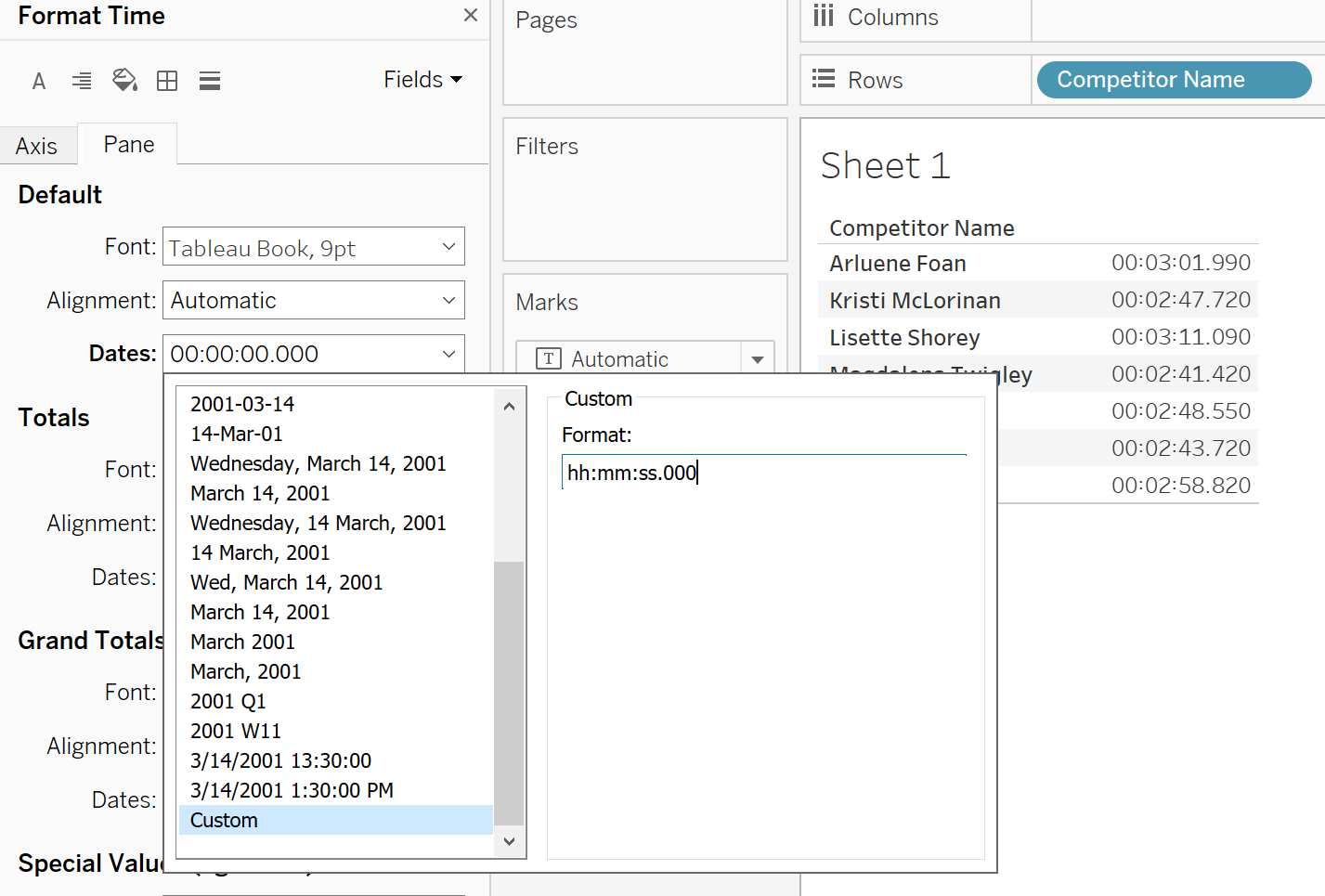Open the Default Alignment dropdown
Image resolution: width=1325 pixels, height=896 pixels.
click(x=314, y=301)
